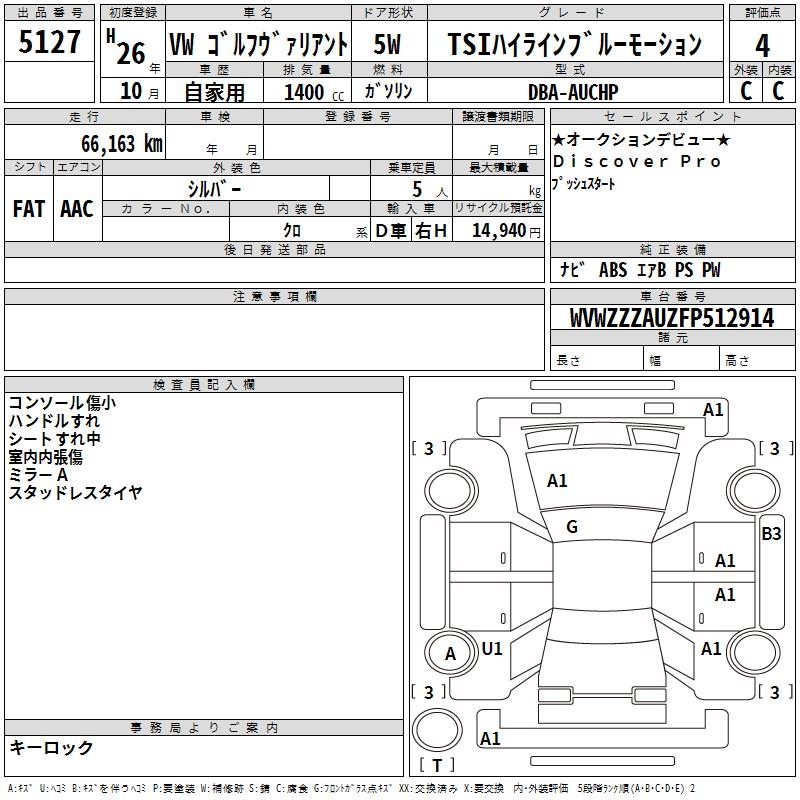Select the U1 dent mark on diagram
Screen dimensions: 800x800
492,648
